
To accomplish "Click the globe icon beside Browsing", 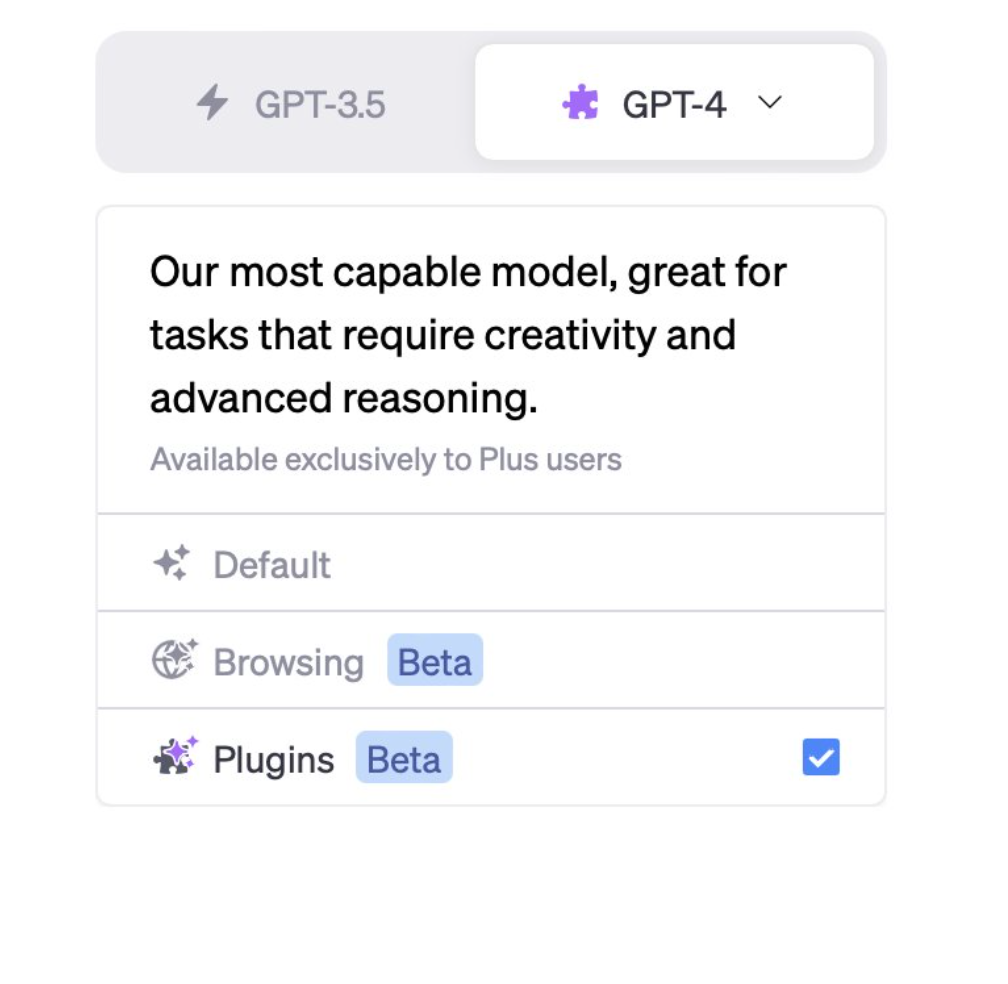I will tap(174, 660).
